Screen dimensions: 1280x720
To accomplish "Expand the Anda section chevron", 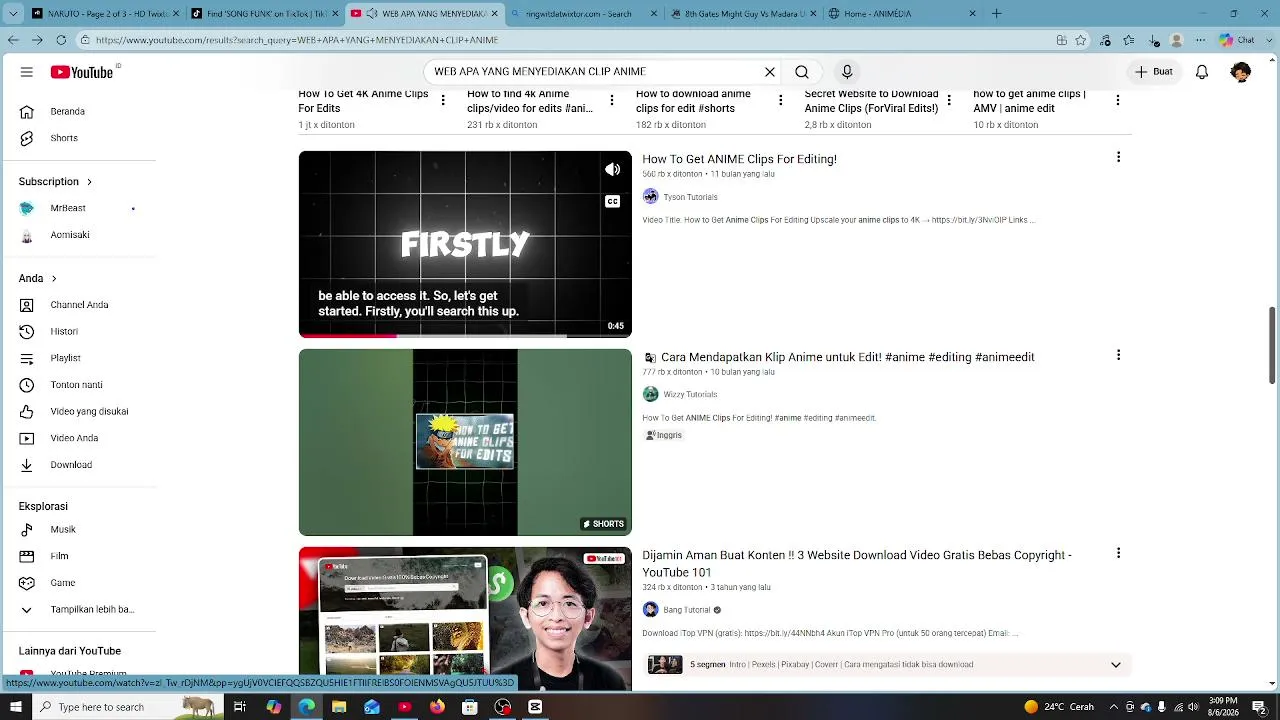I will (54, 278).
